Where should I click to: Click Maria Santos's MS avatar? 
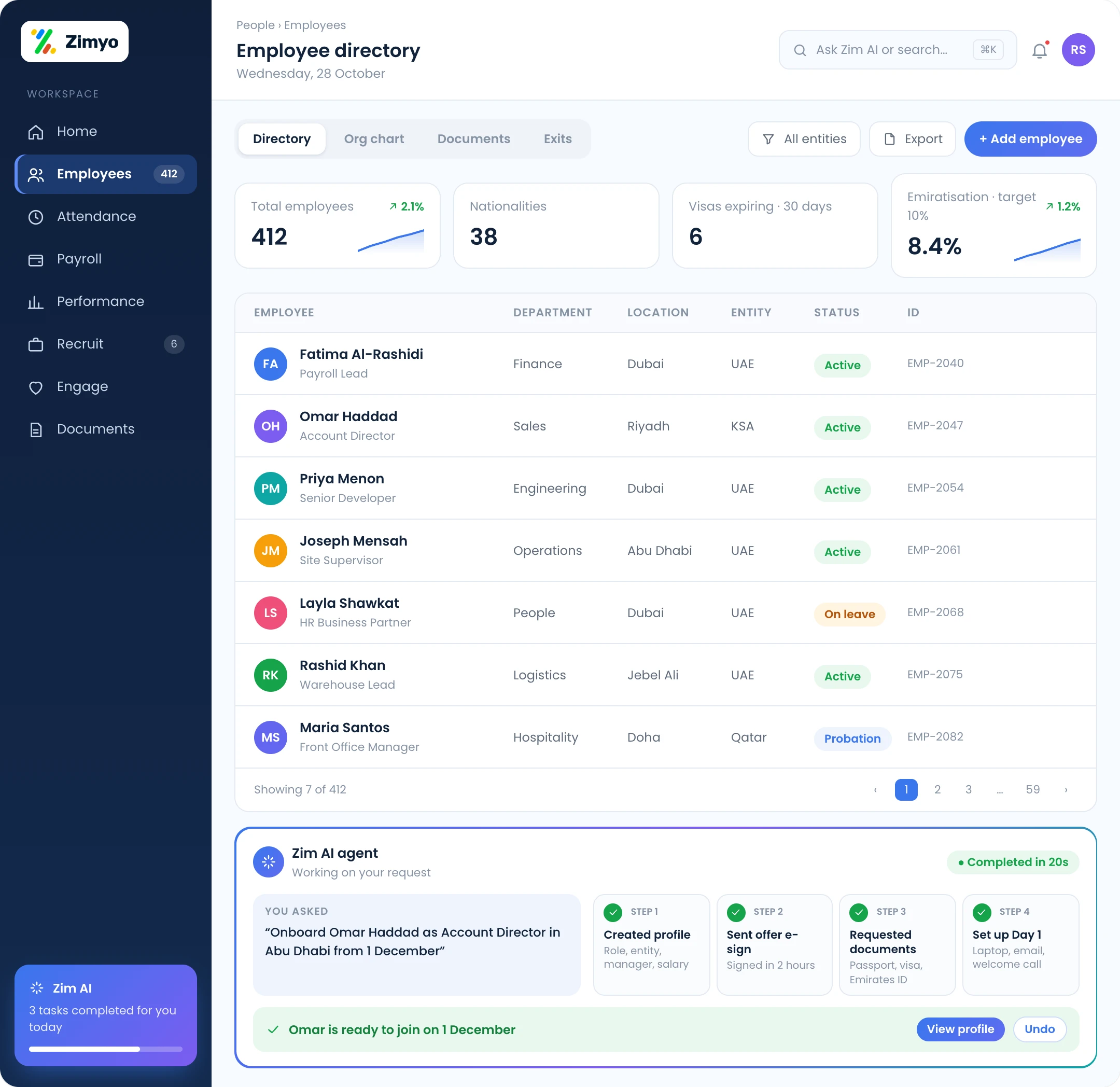pos(270,738)
